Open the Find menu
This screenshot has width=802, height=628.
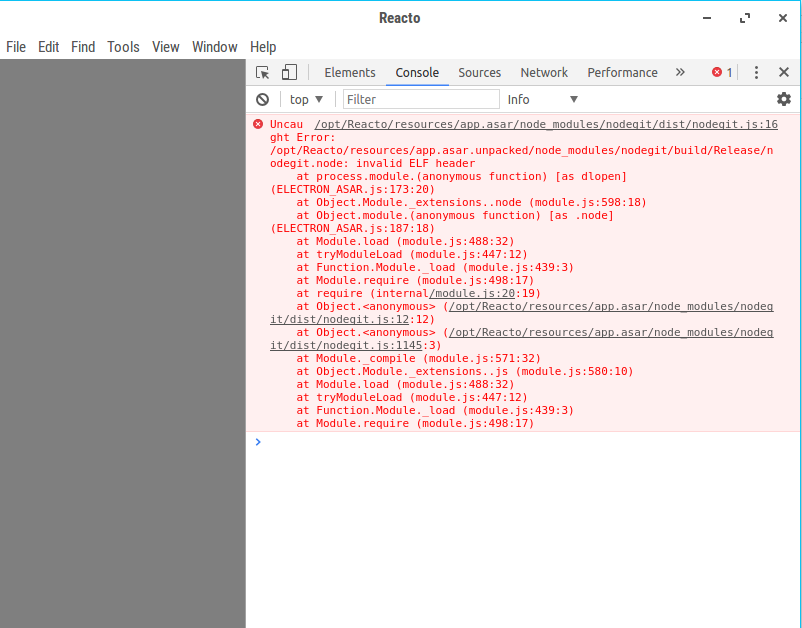[x=83, y=47]
